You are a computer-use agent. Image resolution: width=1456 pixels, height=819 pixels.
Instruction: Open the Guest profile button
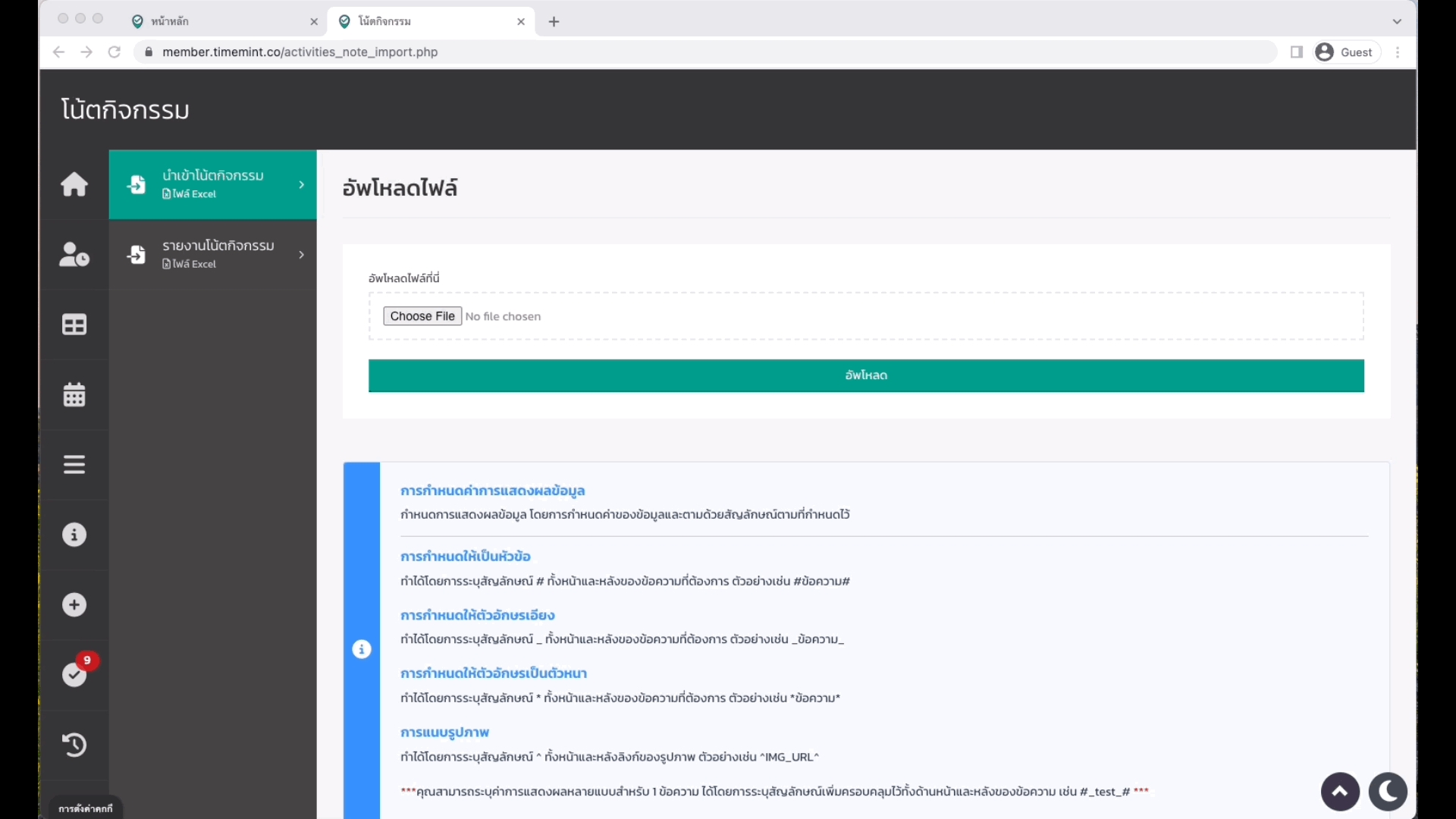(1347, 52)
